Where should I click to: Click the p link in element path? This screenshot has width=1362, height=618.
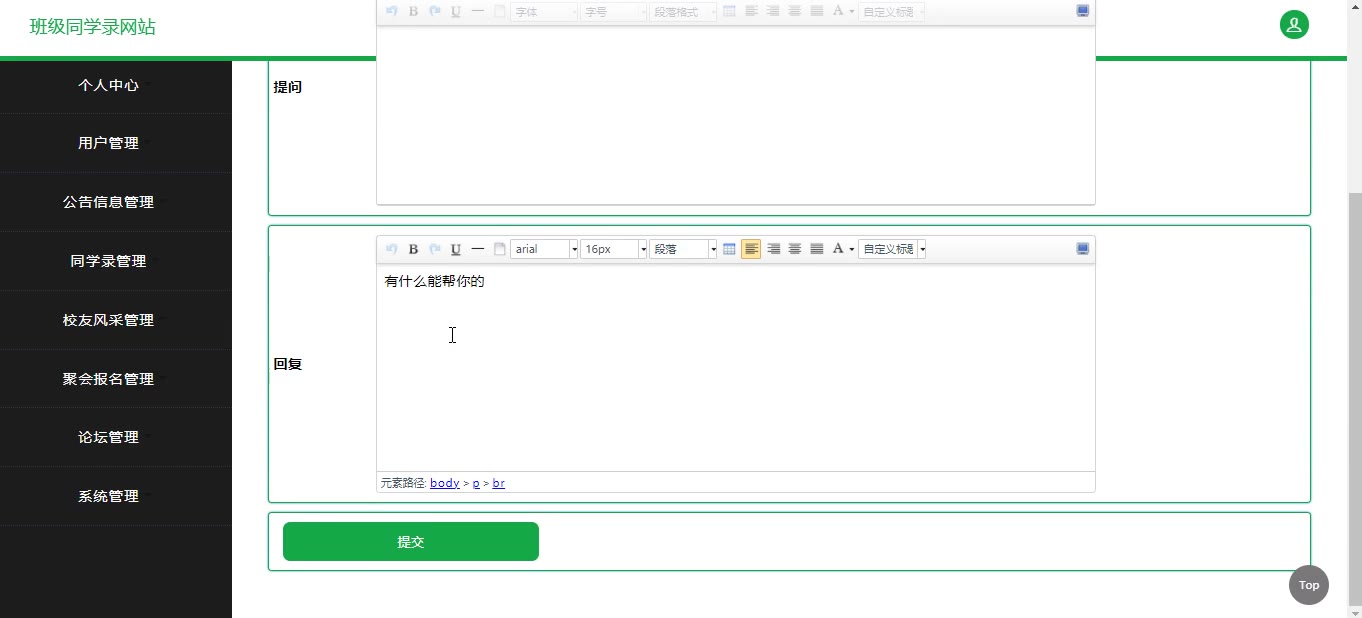click(x=476, y=483)
